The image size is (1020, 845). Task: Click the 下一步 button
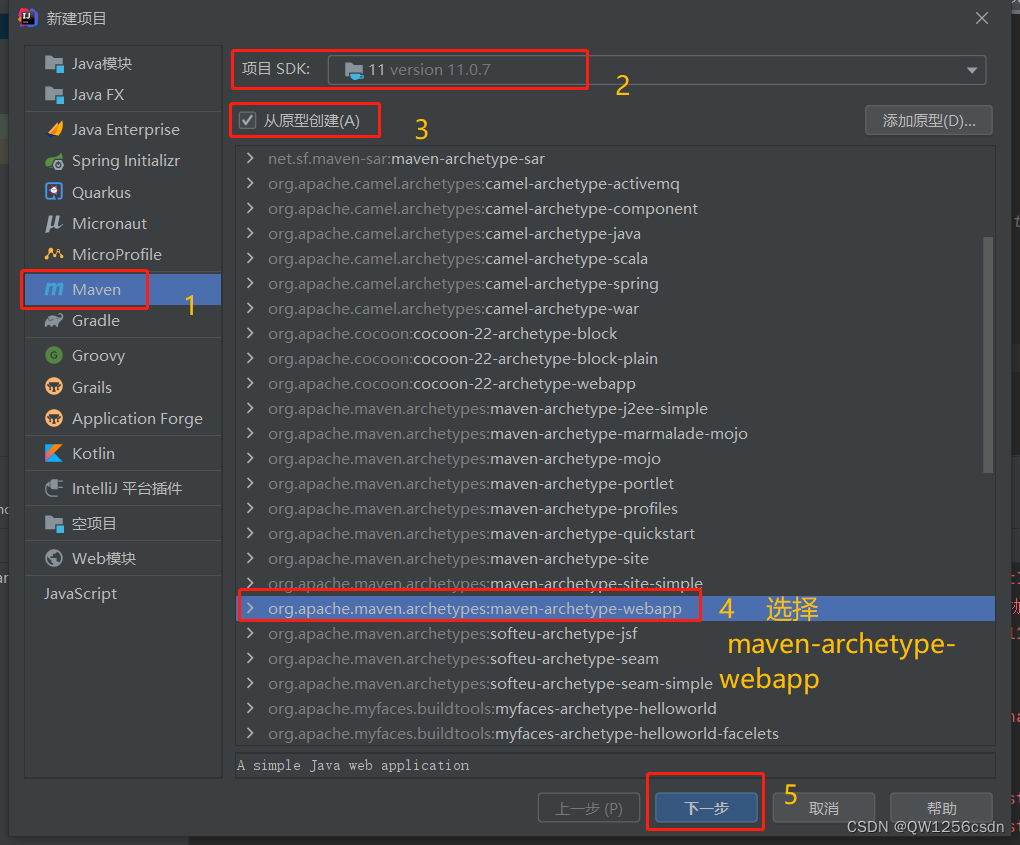pyautogui.click(x=706, y=809)
